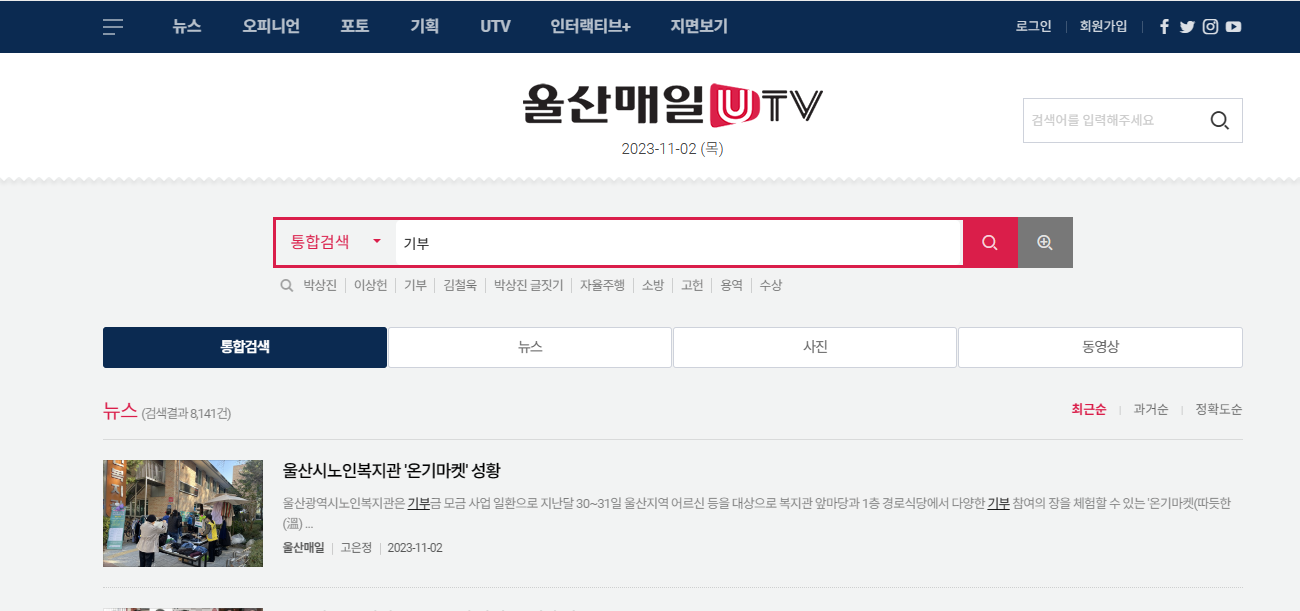Select popular keyword 김철욱

(460, 286)
